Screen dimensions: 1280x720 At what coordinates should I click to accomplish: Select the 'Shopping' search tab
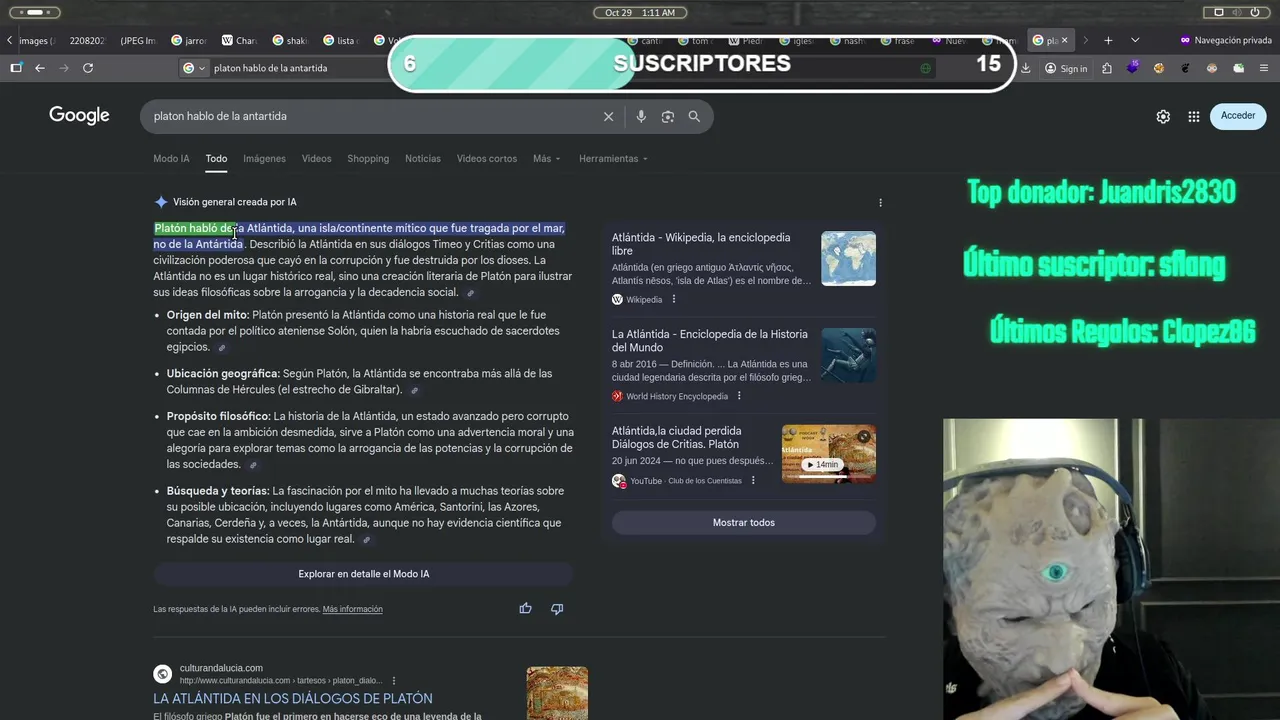(x=368, y=159)
